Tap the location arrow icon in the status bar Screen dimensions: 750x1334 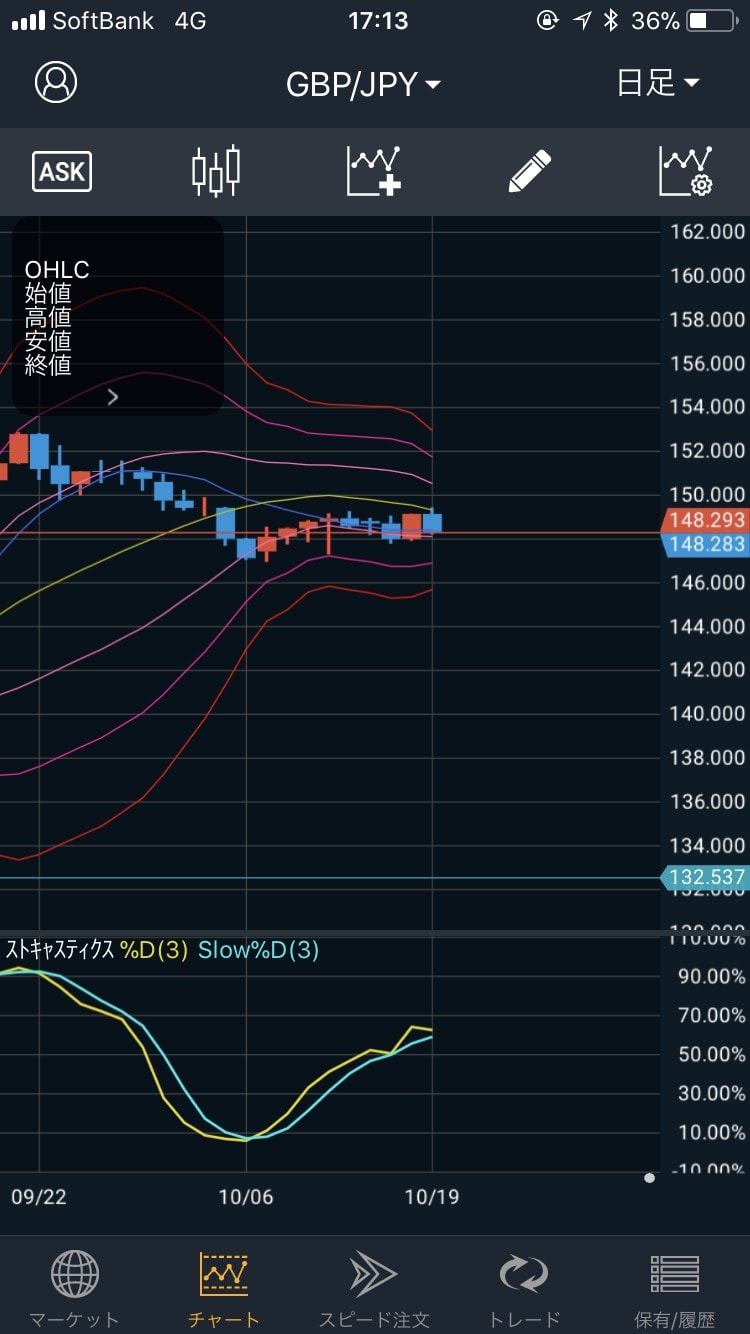[582, 20]
